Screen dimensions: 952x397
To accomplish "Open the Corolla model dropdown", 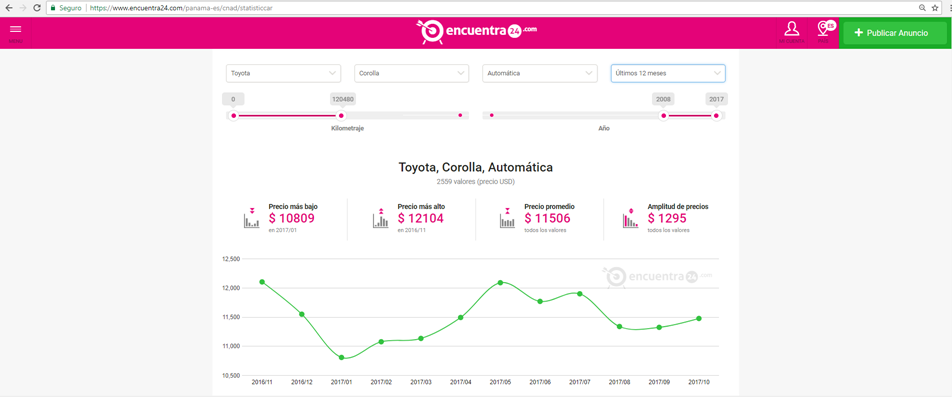I will [x=412, y=73].
